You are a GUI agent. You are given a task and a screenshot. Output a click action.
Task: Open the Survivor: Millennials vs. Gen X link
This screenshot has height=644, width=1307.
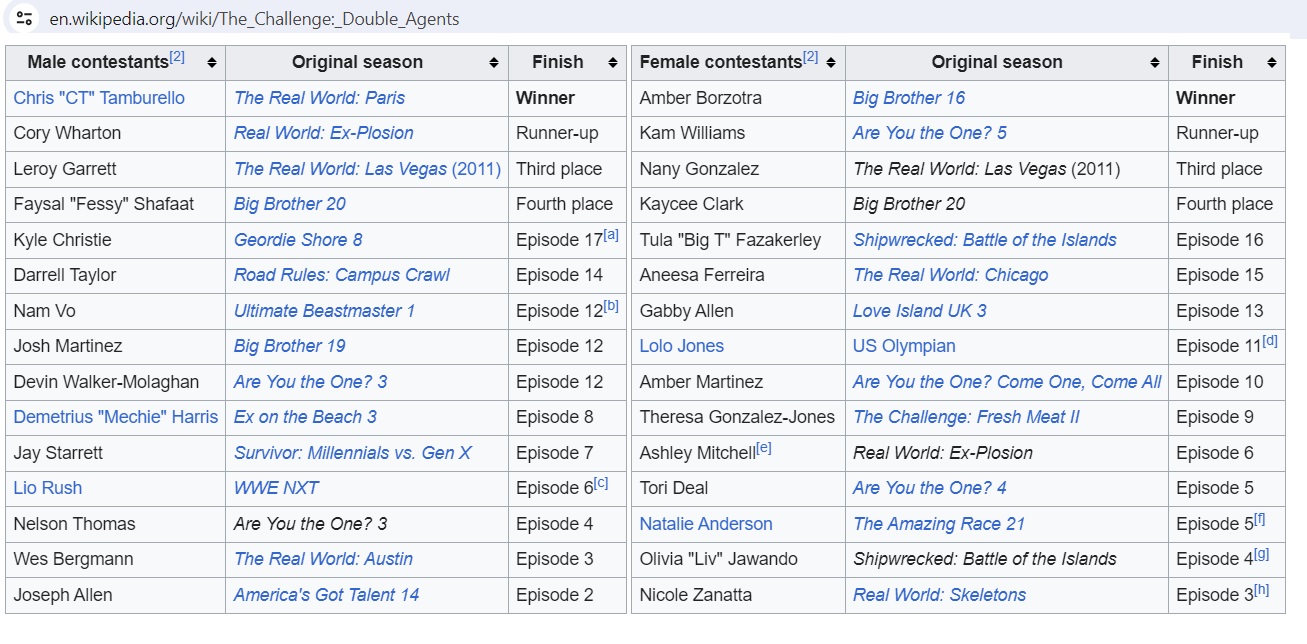[352, 453]
